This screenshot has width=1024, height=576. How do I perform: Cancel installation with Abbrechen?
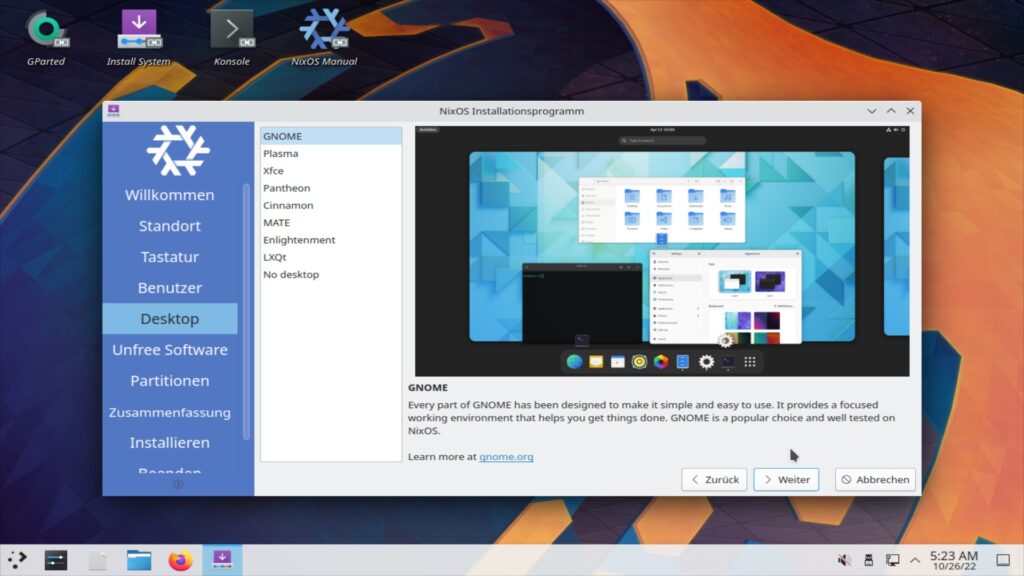875,479
